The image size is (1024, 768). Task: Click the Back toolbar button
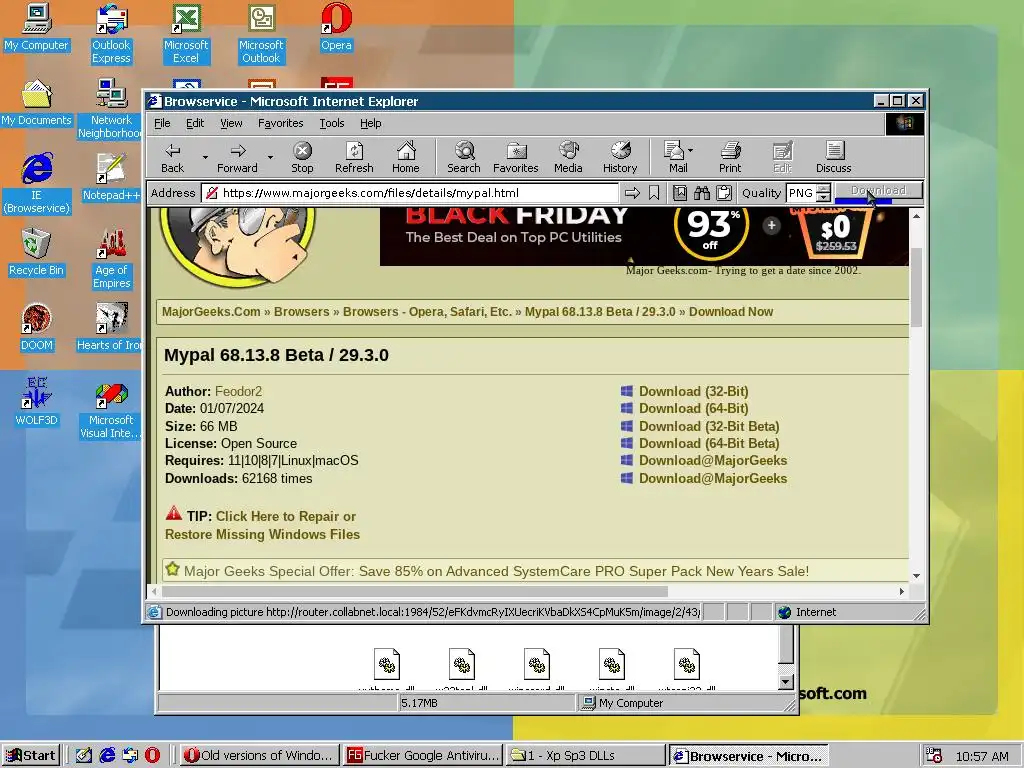[172, 158]
